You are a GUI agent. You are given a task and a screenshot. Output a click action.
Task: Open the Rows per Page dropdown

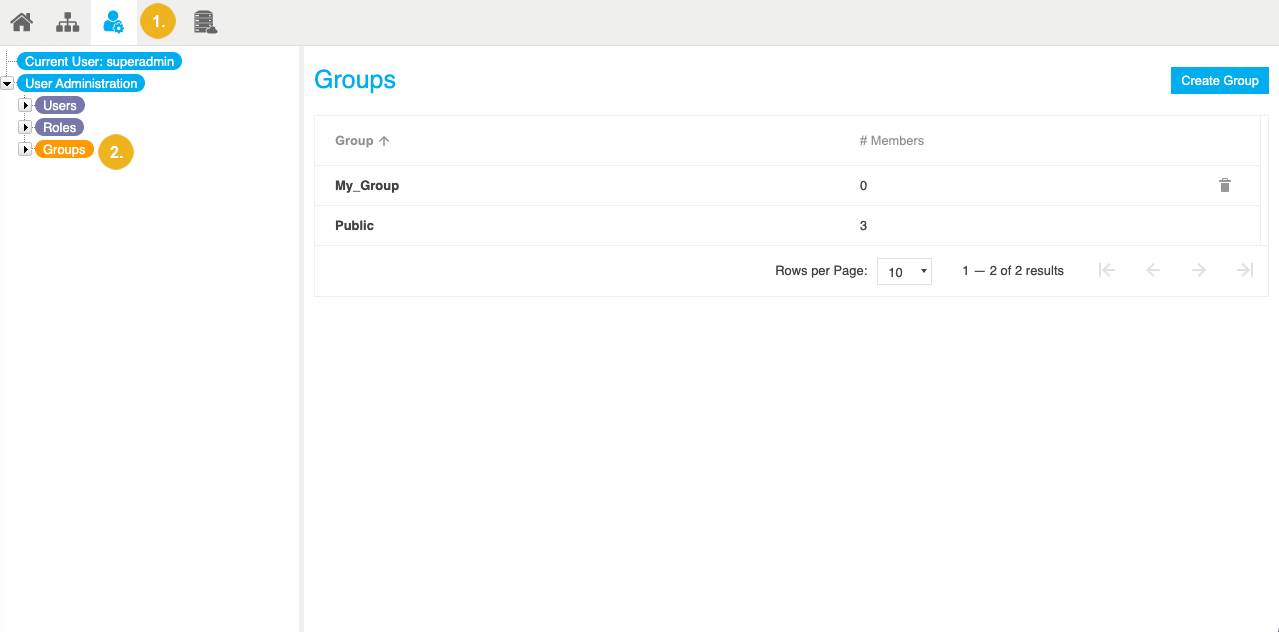tap(903, 271)
